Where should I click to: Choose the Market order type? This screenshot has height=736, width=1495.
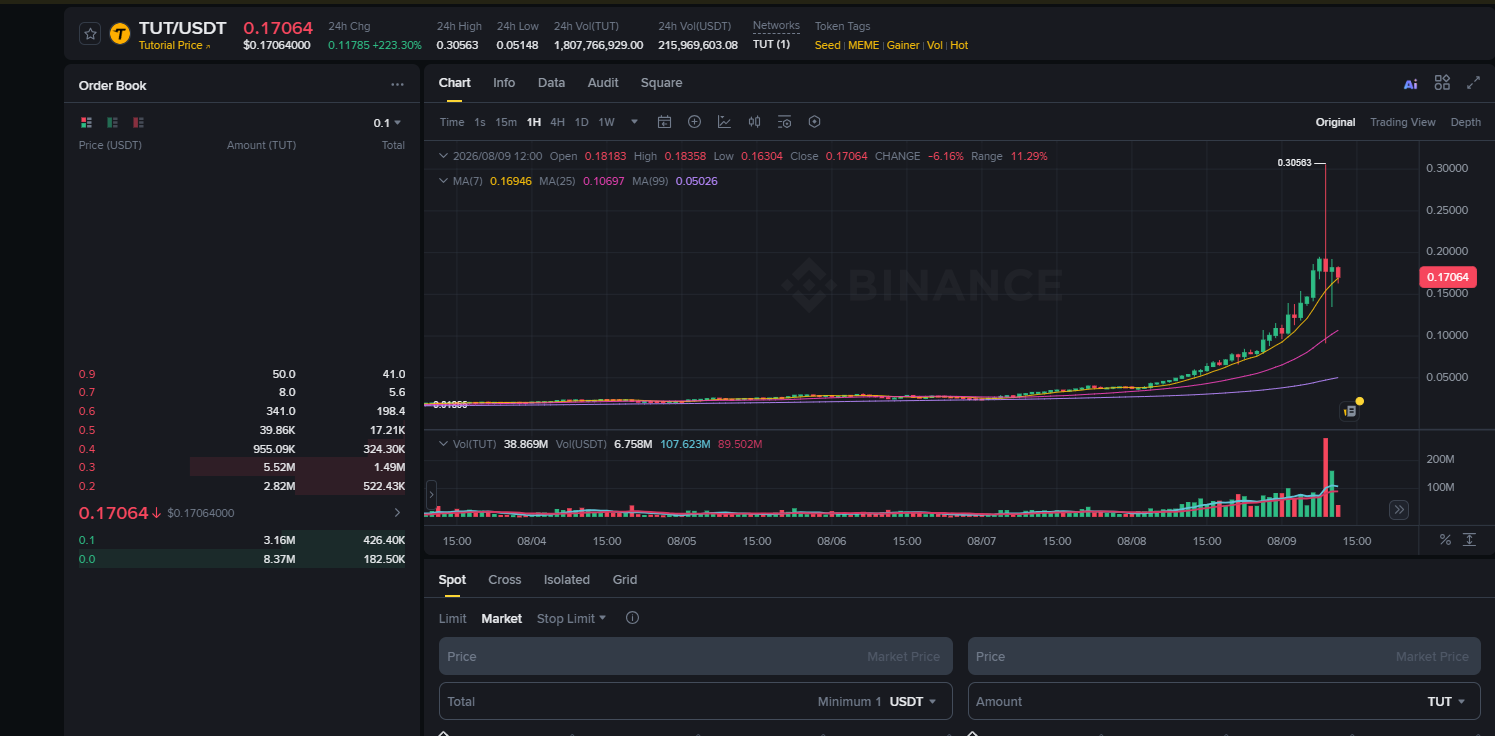[502, 619]
